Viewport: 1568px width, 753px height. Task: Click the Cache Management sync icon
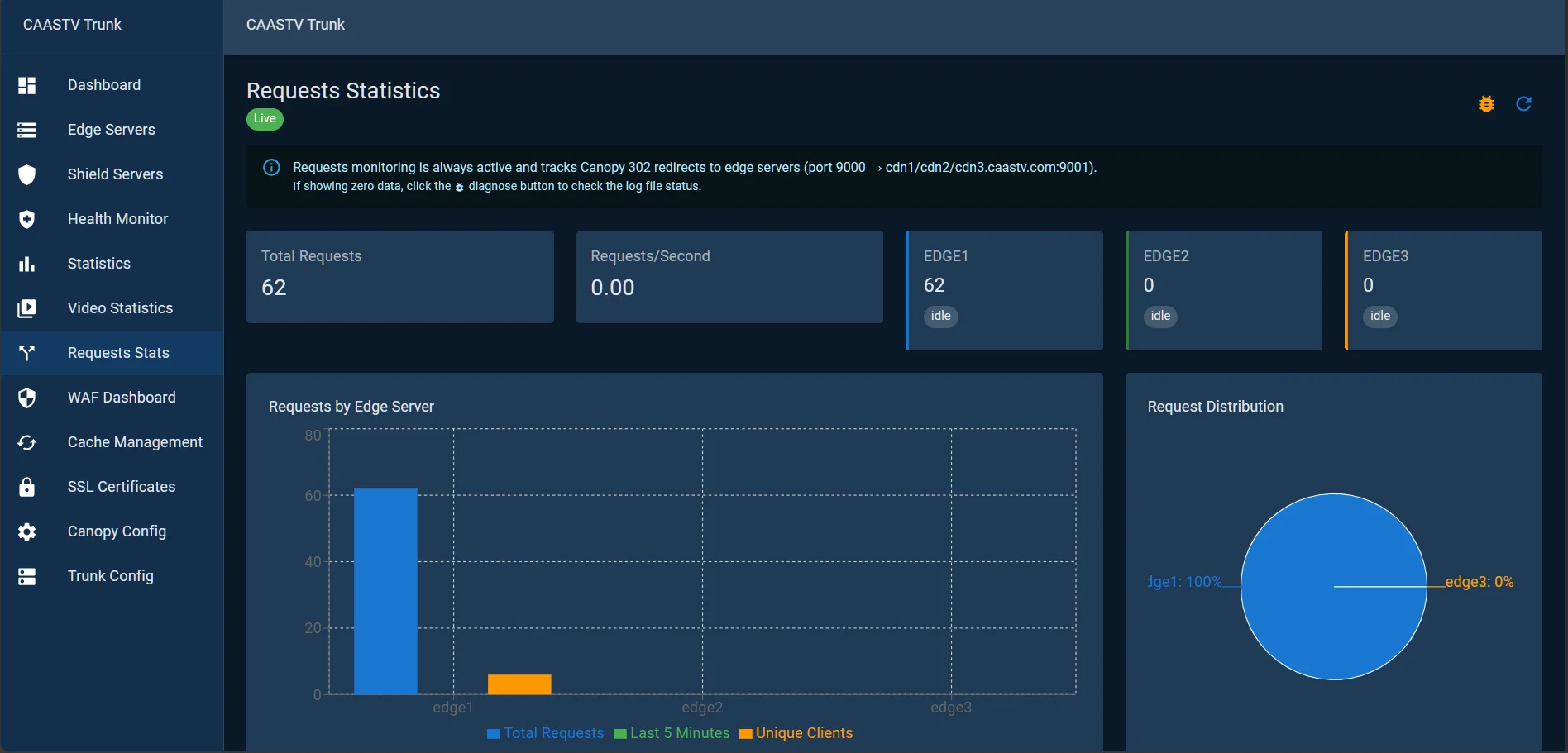(27, 442)
